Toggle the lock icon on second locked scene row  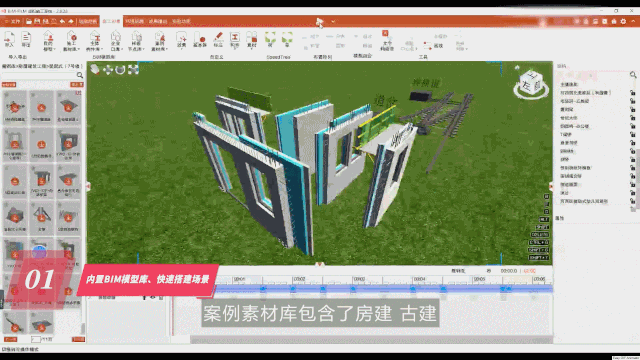pos(632,101)
